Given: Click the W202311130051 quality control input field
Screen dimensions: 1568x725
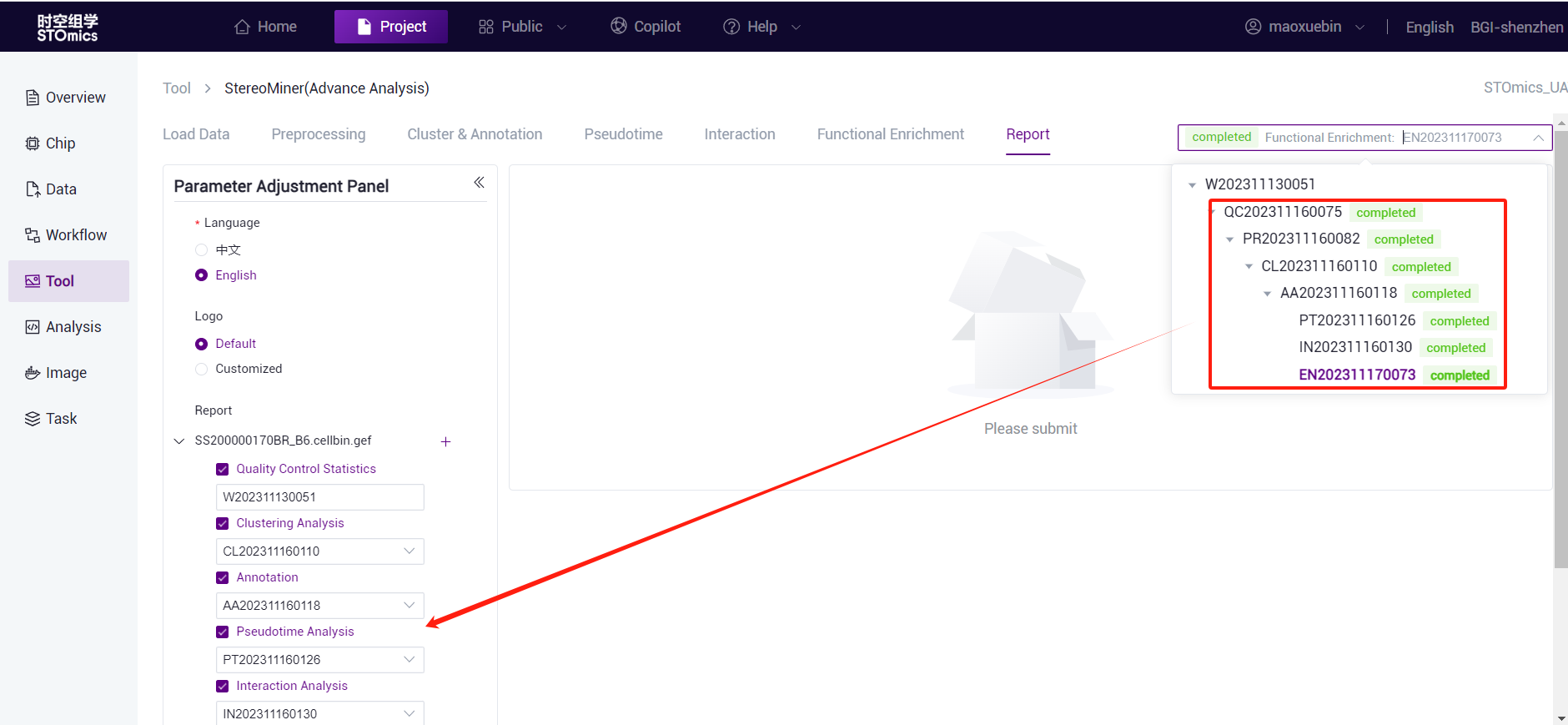Looking at the screenshot, I should 319,497.
